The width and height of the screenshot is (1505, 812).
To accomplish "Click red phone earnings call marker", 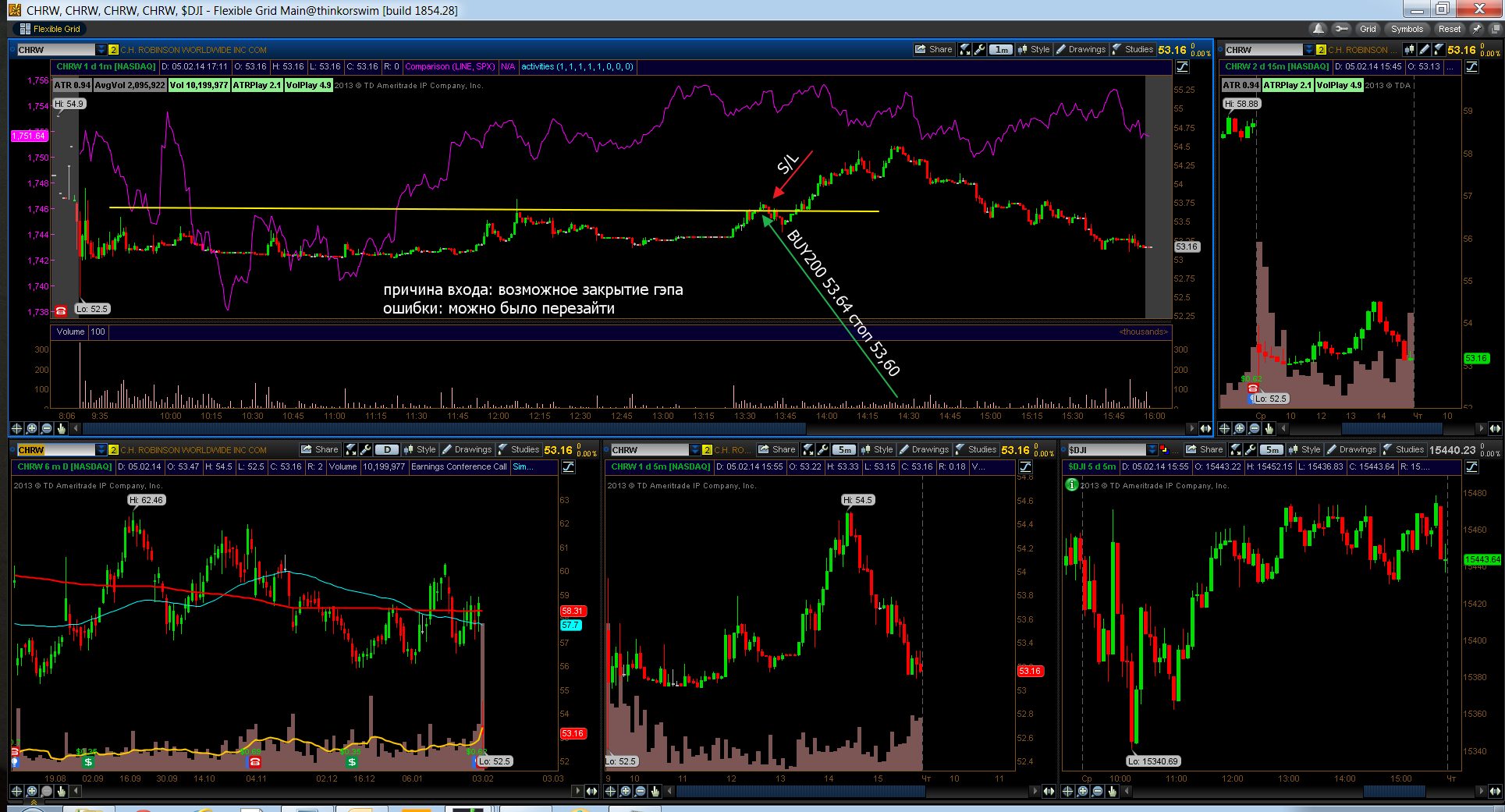I will point(254,762).
